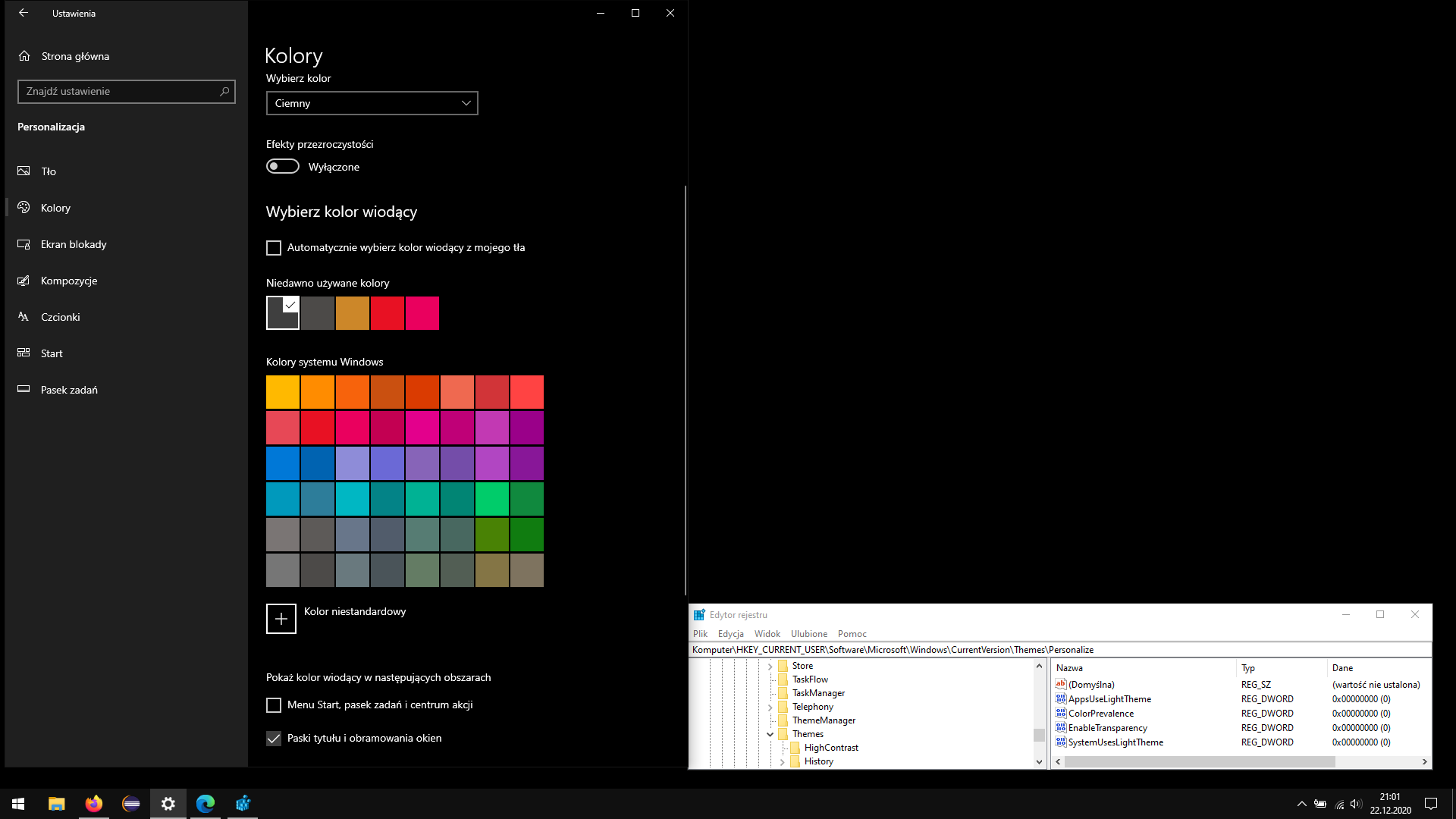Image resolution: width=1456 pixels, height=819 pixels.
Task: Open the Ulubione menu
Action: coord(808,634)
